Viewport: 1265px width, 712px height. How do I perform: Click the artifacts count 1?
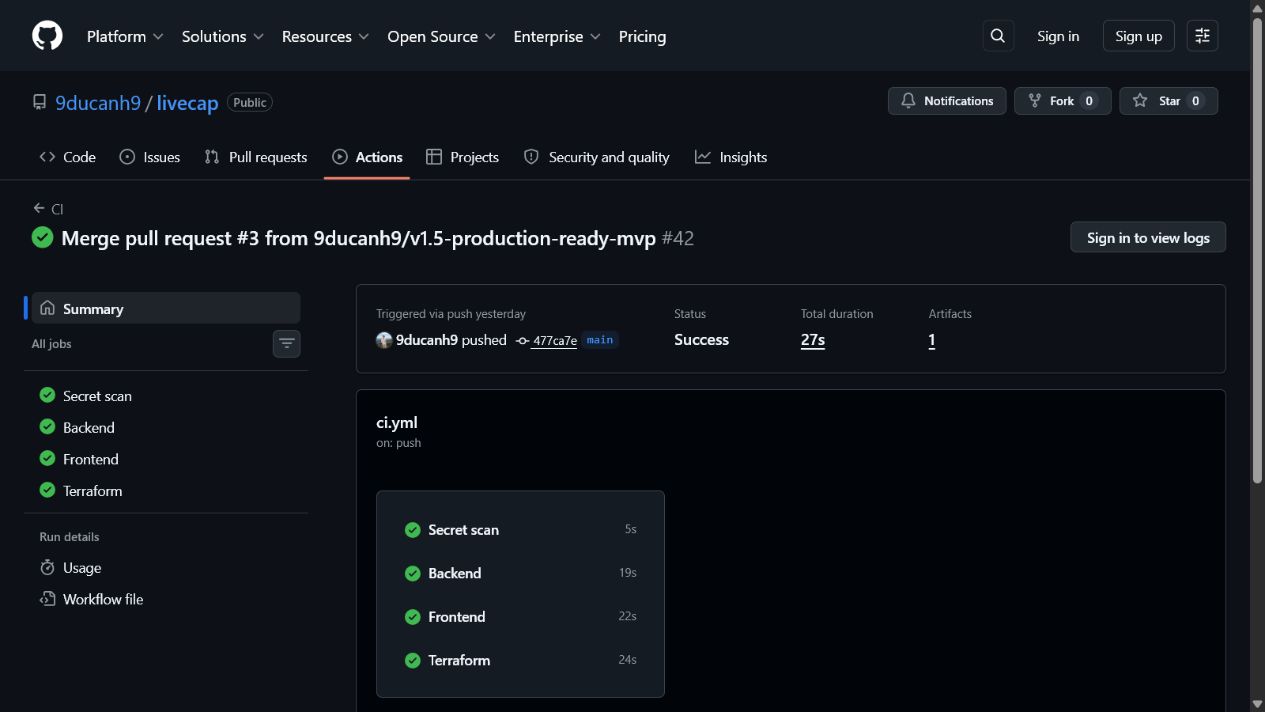(x=932, y=340)
